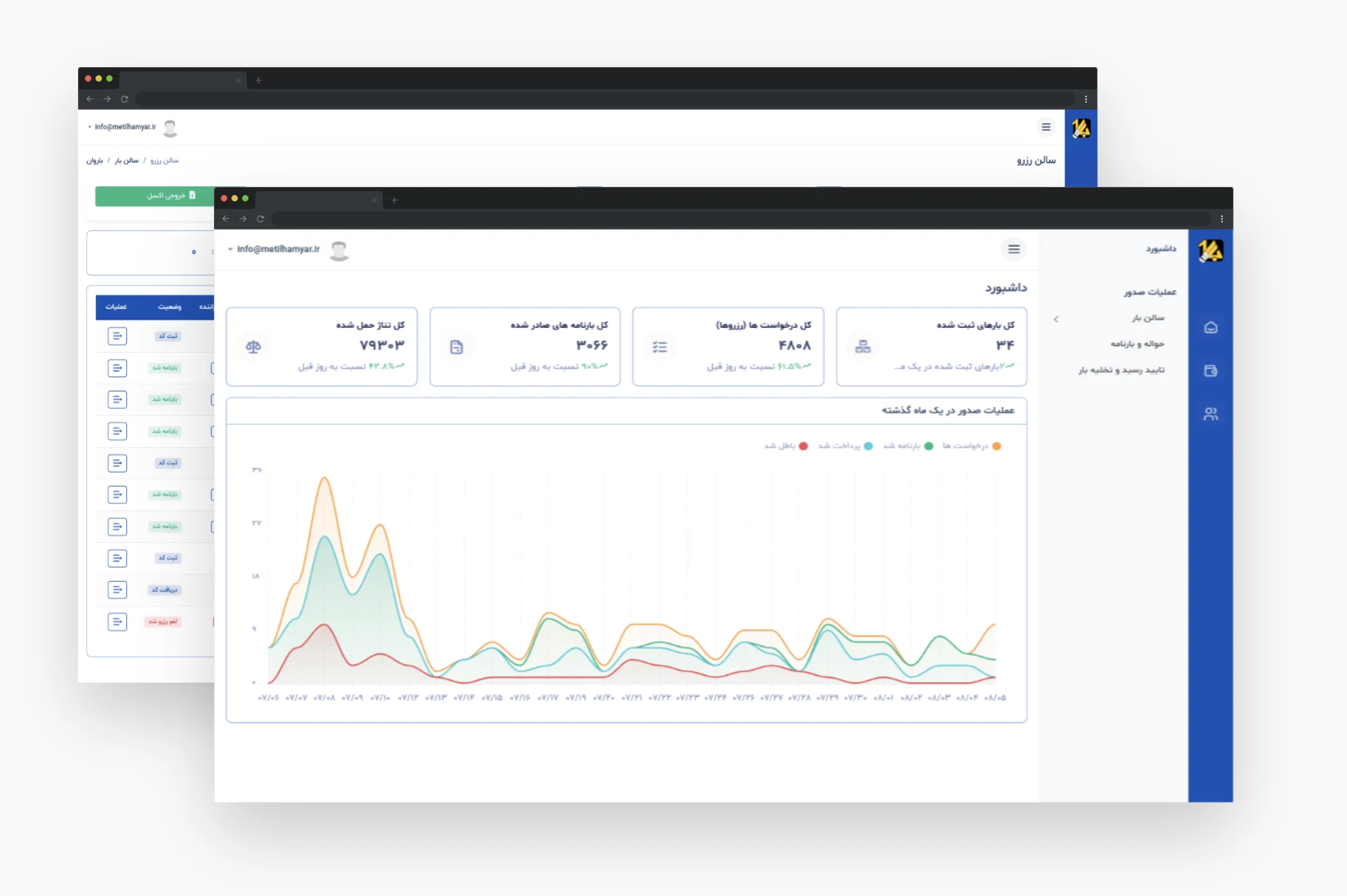
Task: Reload the front browser window page
Action: (x=260, y=219)
